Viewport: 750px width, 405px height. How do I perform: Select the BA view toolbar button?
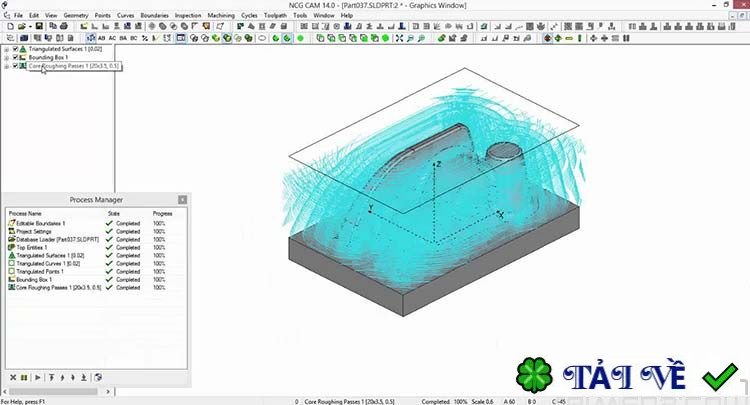[x=123, y=38]
